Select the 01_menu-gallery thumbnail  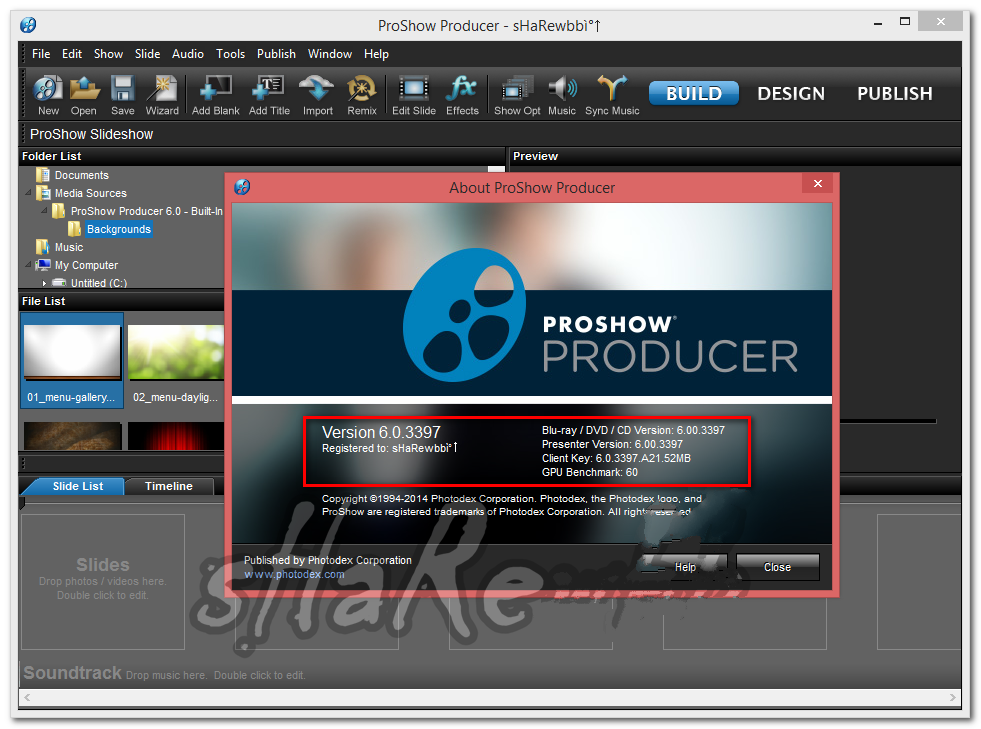[x=72, y=360]
